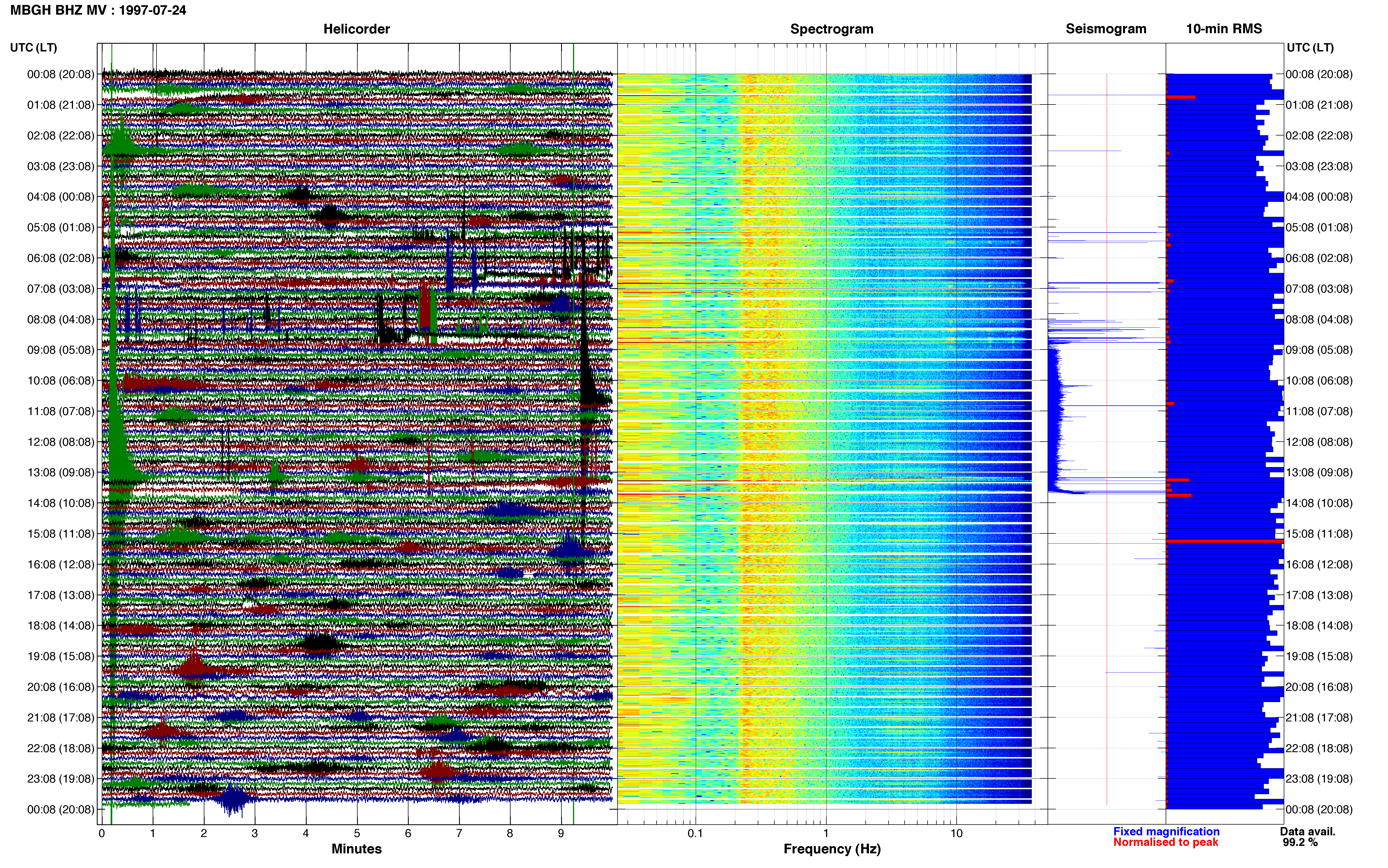Viewport: 1388px width, 868px height.
Task: Click left time label 16:08 (12:08)
Action: pyautogui.click(x=61, y=564)
